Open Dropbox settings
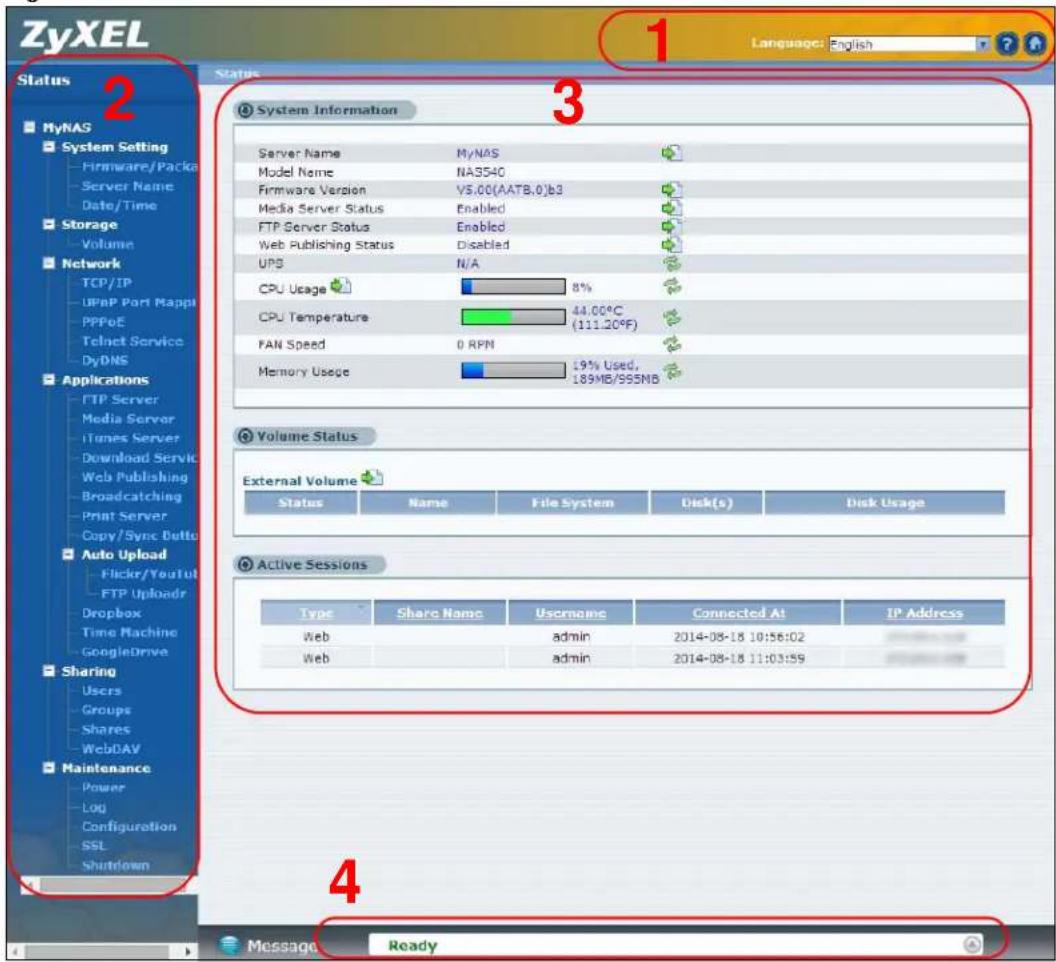The image size is (1056, 962). tap(111, 613)
